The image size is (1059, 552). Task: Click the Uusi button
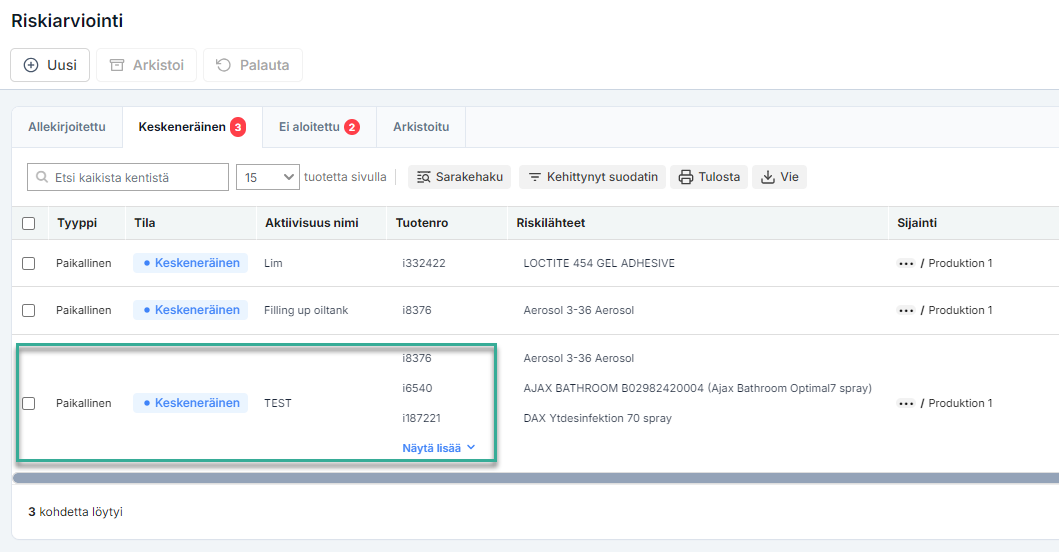(50, 65)
